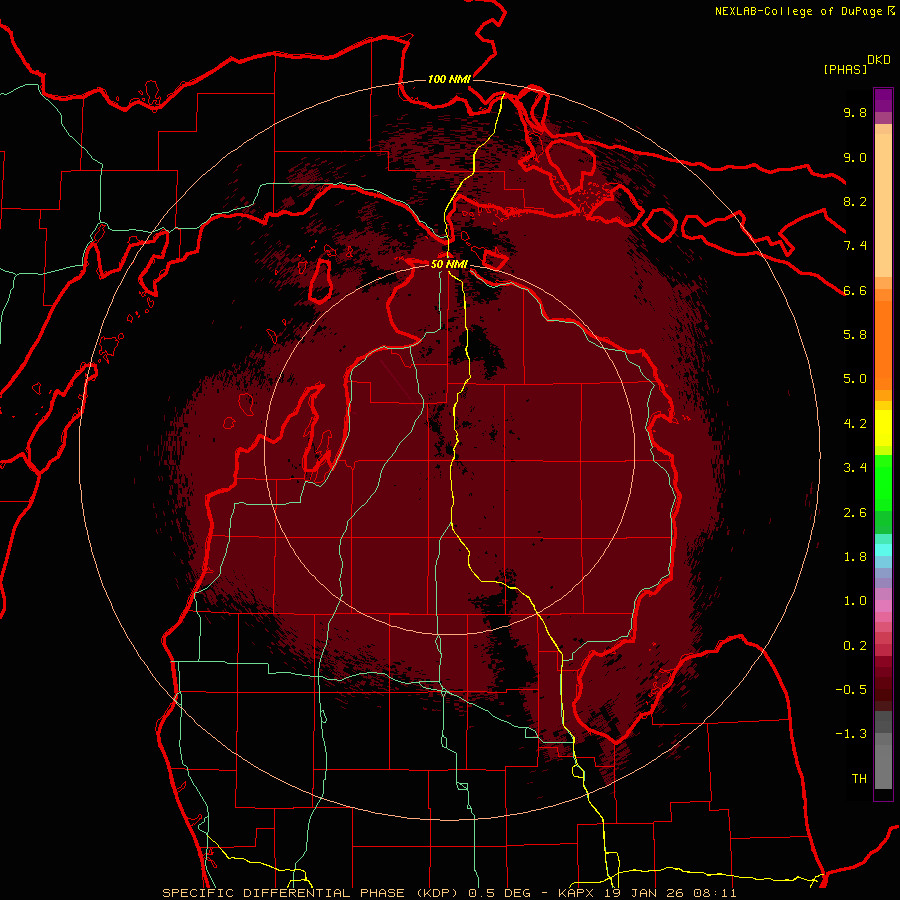900x900 pixels.
Task: Click the TH threshold label on scale
Action: coord(859,779)
